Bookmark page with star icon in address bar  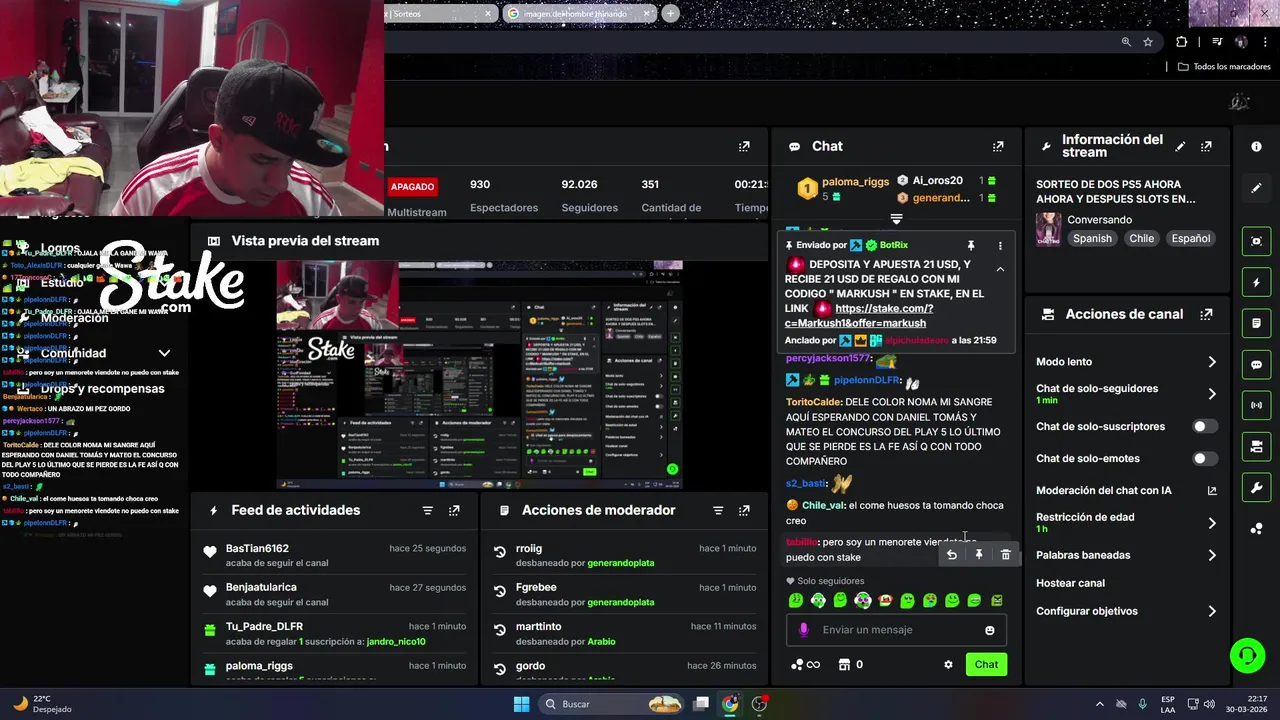point(1148,42)
